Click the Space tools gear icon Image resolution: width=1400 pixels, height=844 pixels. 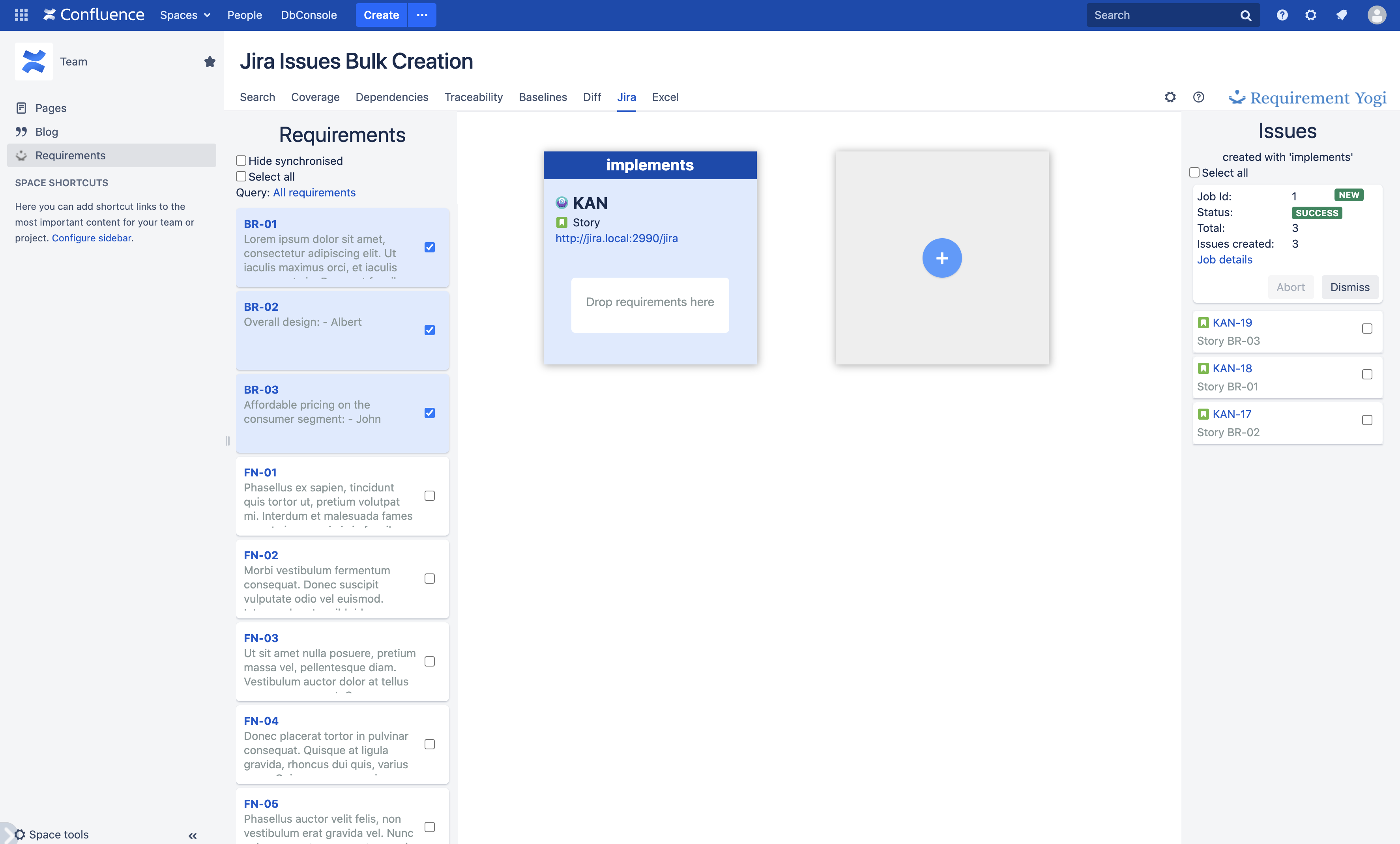pos(21,835)
